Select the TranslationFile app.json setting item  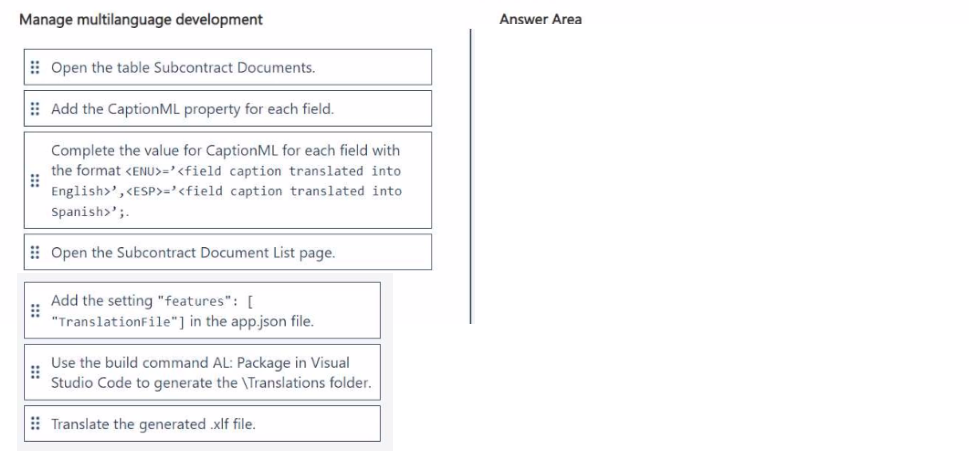pos(202,310)
